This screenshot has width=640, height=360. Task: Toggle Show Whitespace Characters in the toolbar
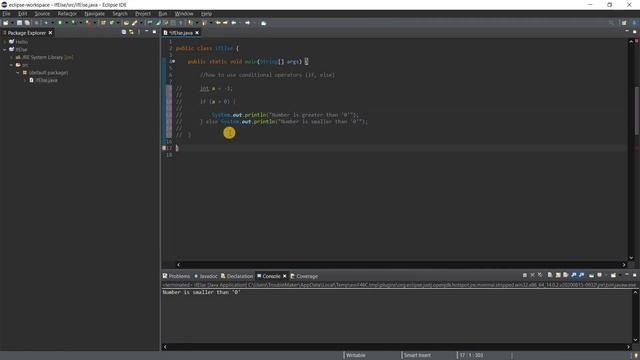[x=180, y=23]
